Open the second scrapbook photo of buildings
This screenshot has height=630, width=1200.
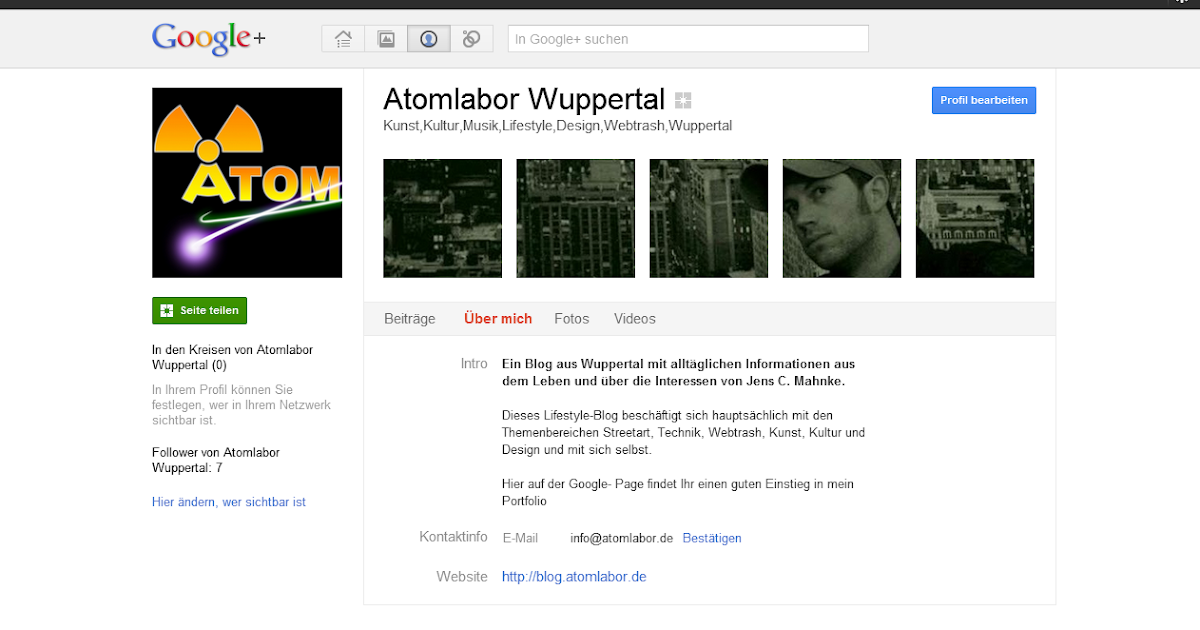pyautogui.click(x=576, y=218)
